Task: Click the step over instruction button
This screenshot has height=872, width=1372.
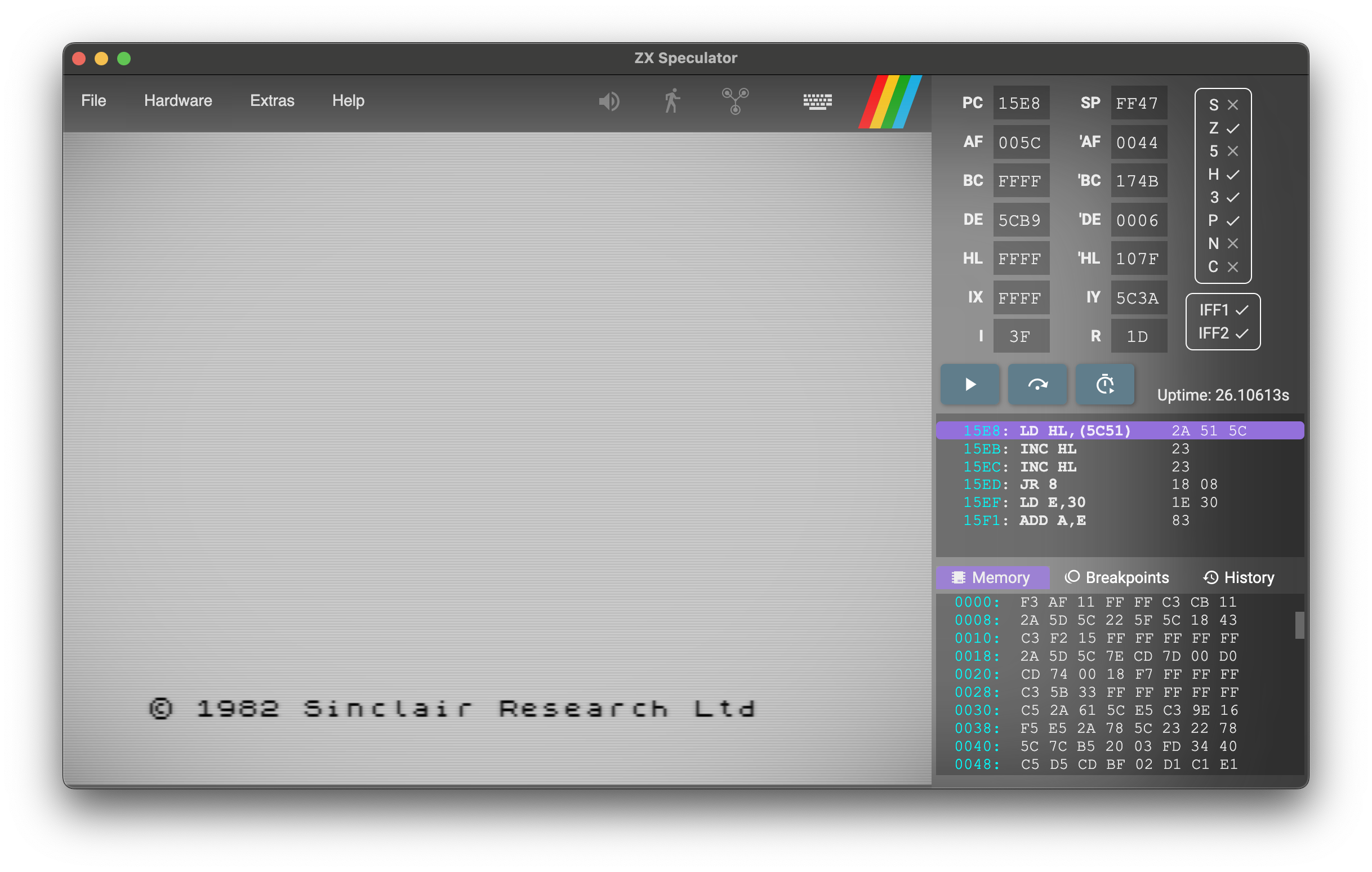Action: [x=1037, y=384]
